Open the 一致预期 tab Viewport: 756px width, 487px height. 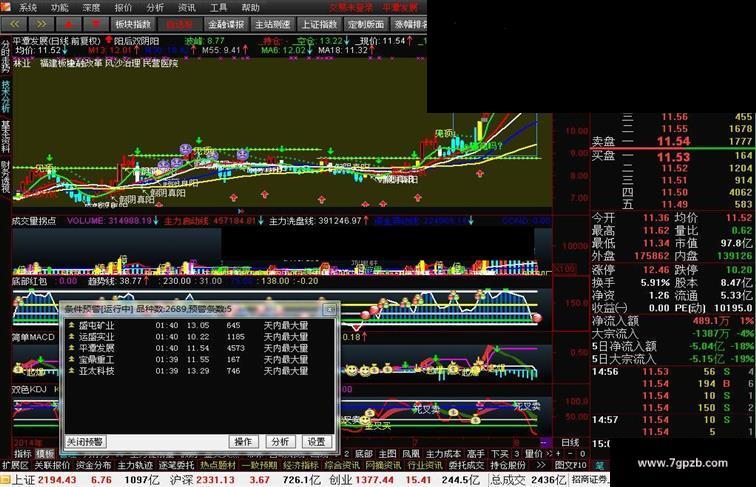point(260,465)
